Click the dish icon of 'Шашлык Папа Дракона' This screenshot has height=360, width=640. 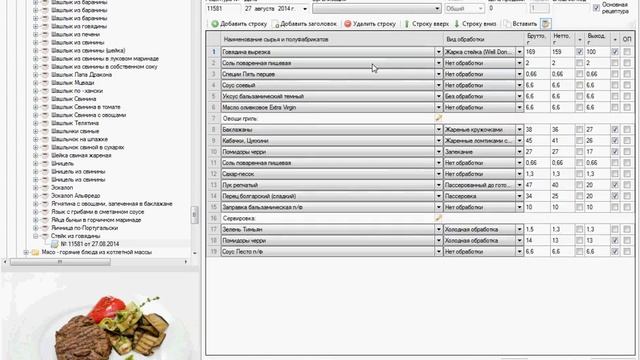[x=45, y=75]
